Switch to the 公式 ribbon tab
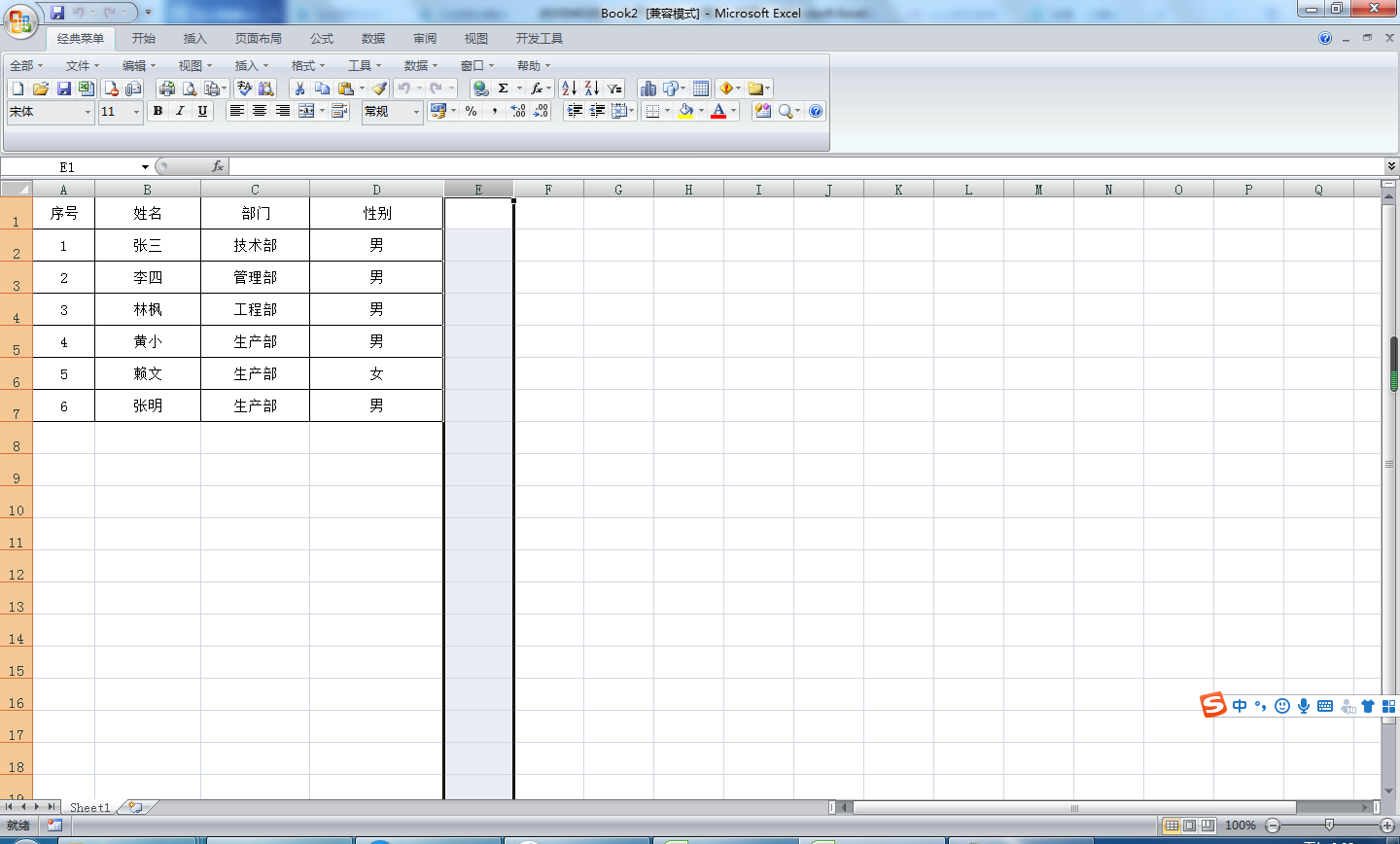 pos(322,39)
